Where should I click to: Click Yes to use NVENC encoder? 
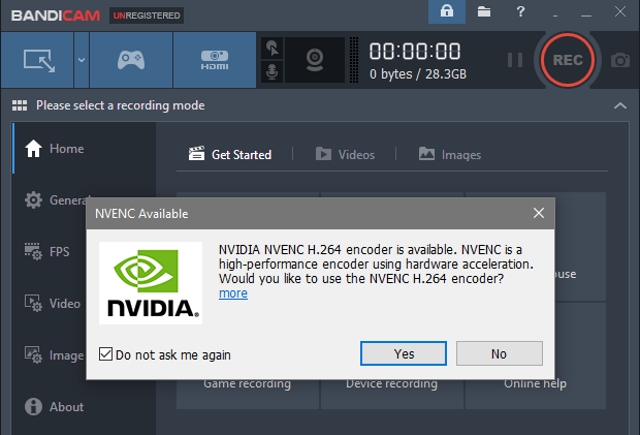pyautogui.click(x=403, y=353)
